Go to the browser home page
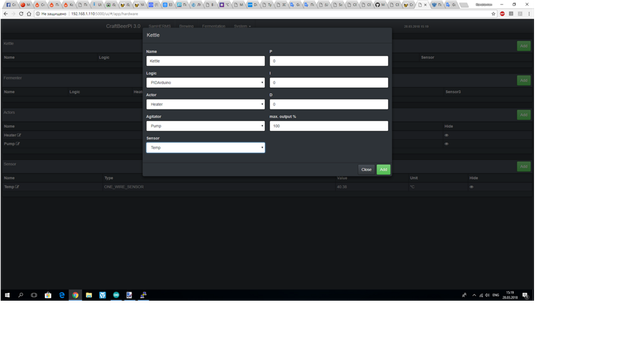 click(29, 13)
